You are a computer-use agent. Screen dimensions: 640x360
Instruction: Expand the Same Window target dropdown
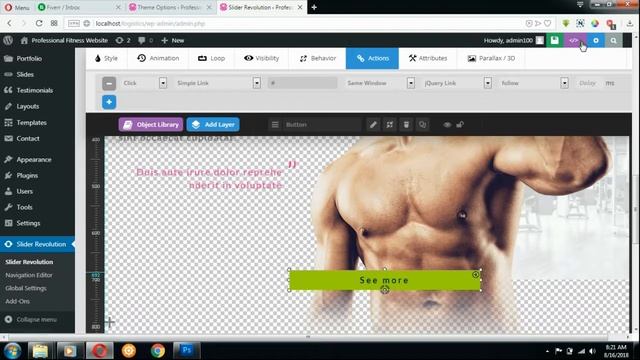point(411,83)
